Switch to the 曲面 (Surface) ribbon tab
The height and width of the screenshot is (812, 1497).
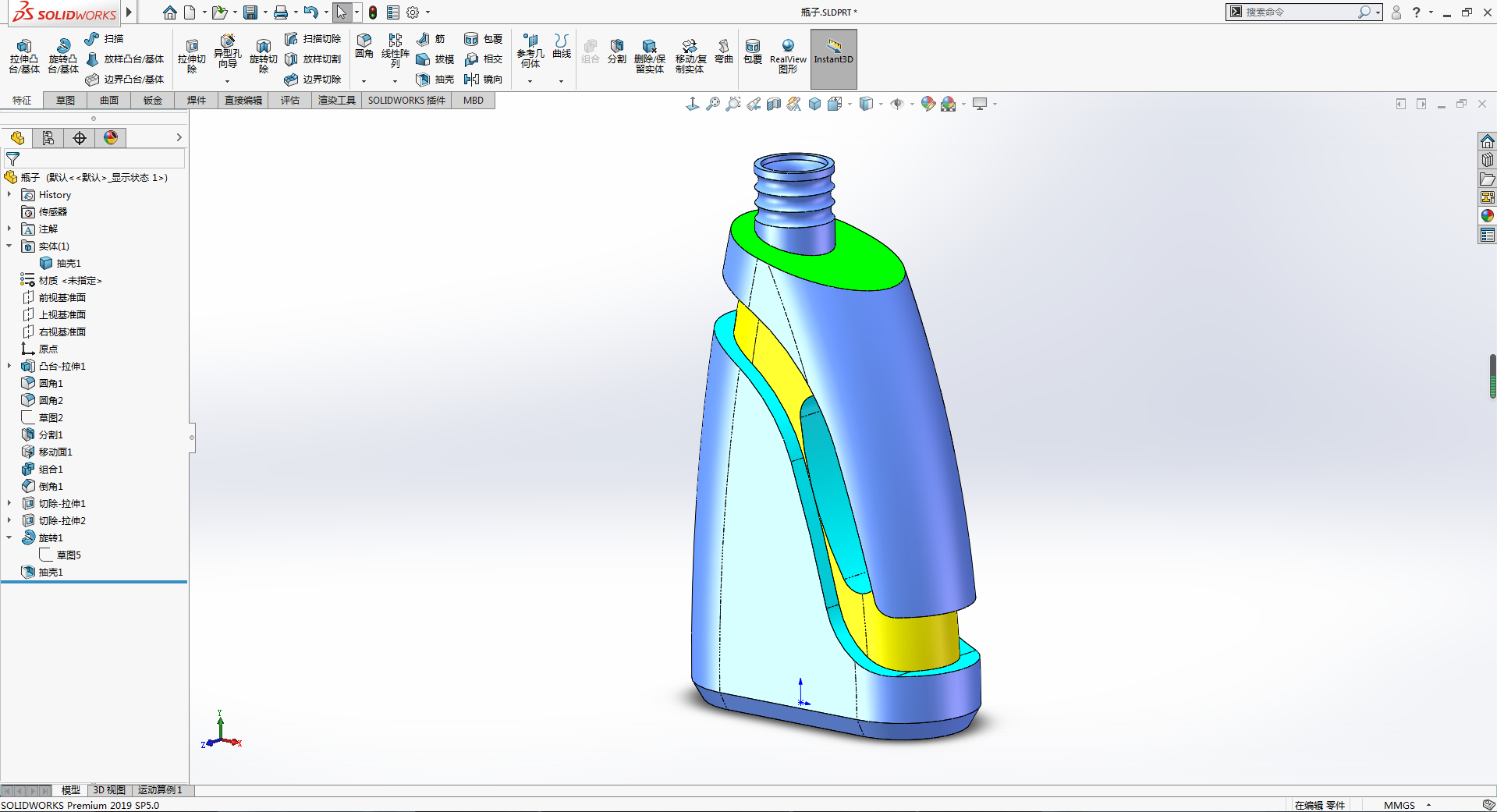tap(109, 100)
